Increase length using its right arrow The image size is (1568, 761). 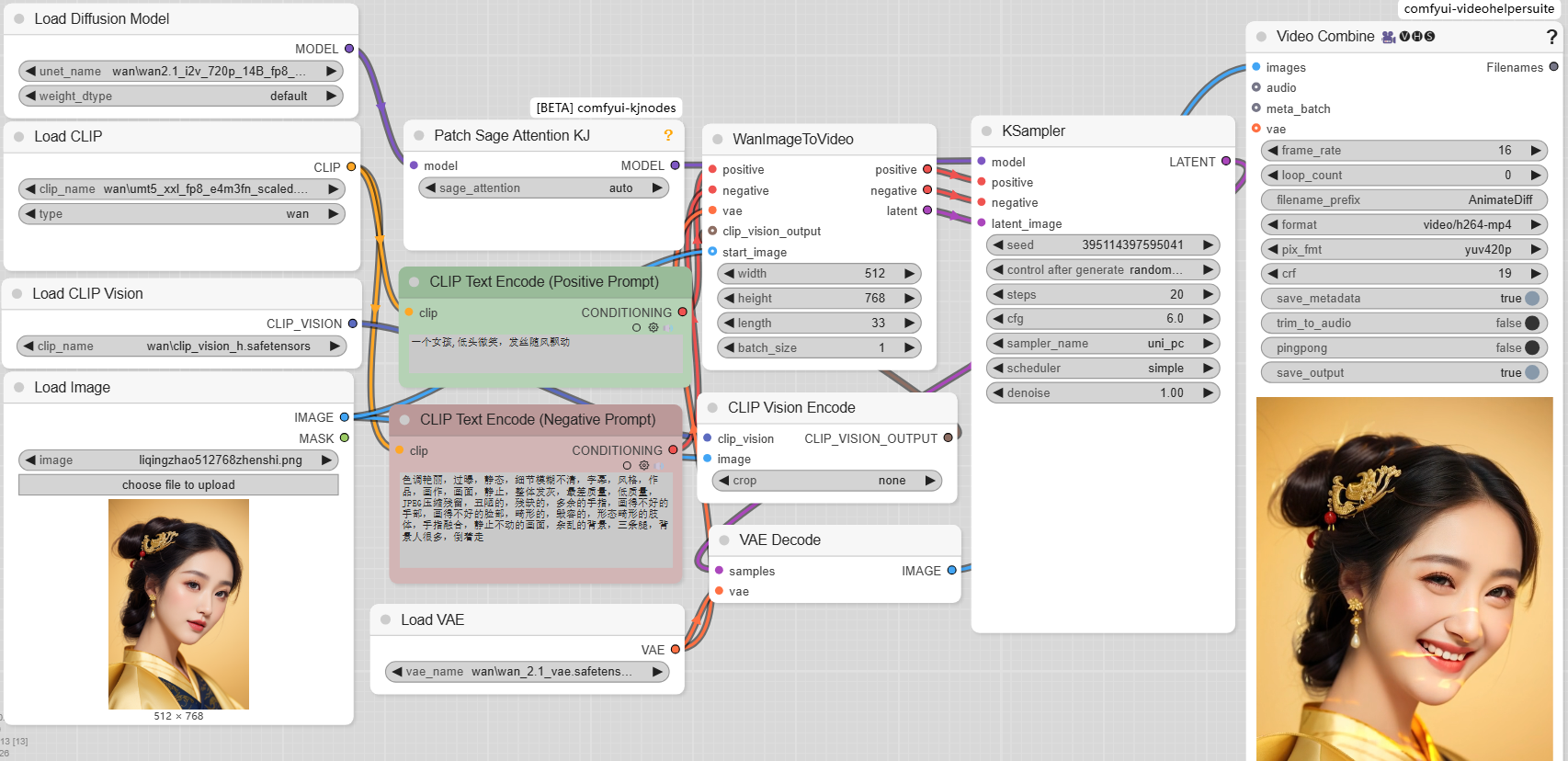coord(909,323)
